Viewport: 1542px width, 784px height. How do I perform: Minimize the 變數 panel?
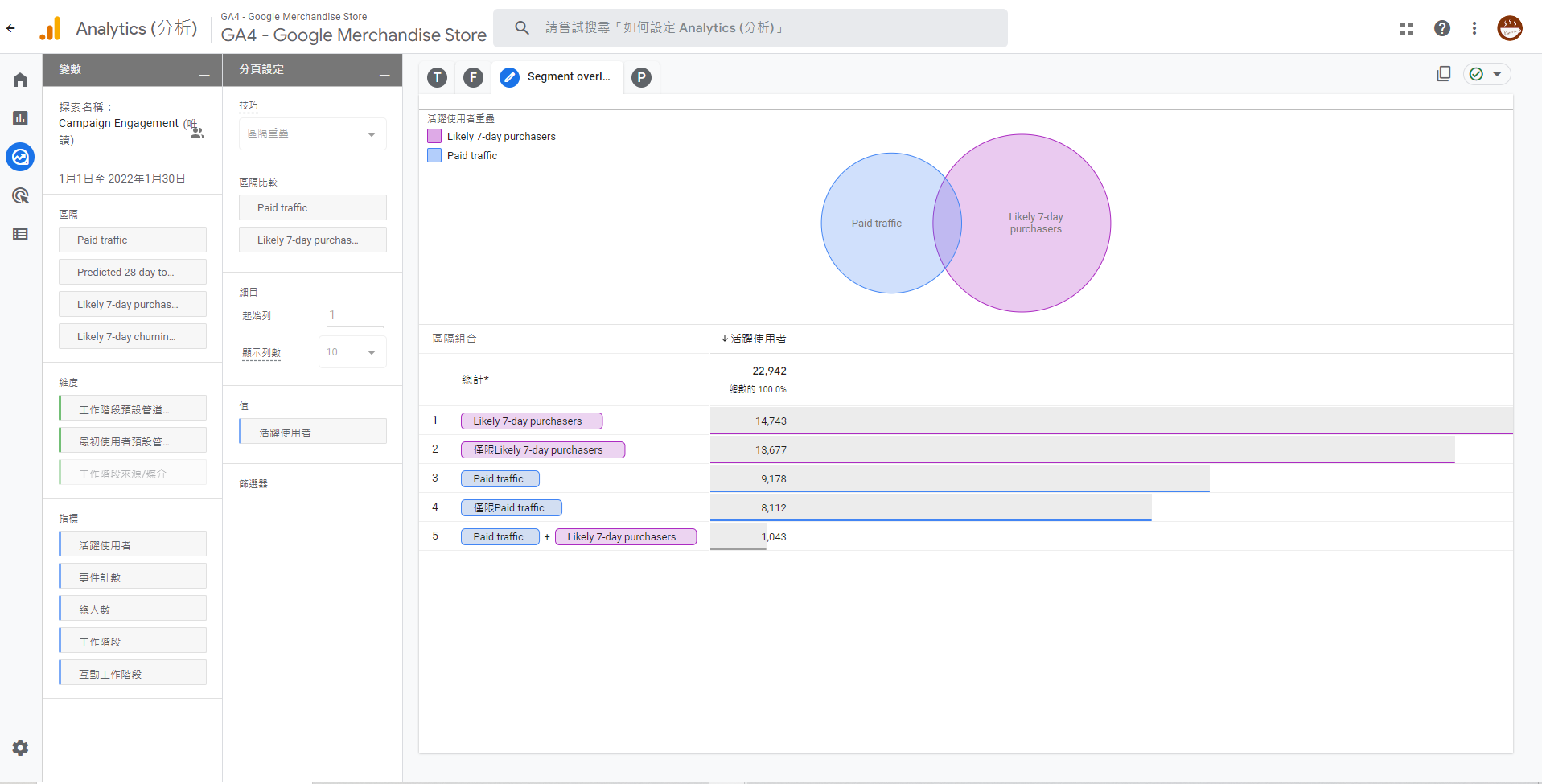[x=204, y=74]
